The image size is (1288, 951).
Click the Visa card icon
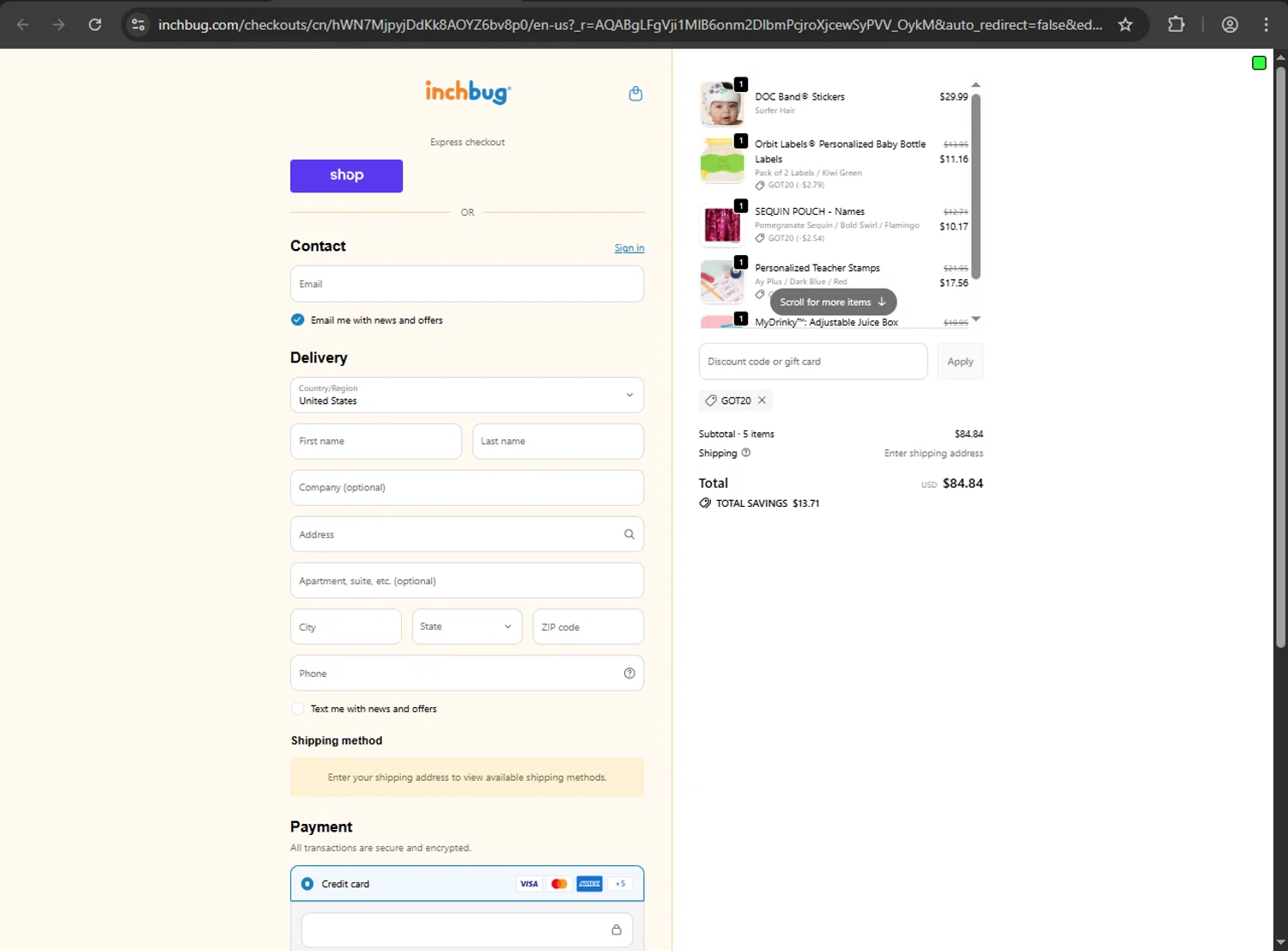529,884
